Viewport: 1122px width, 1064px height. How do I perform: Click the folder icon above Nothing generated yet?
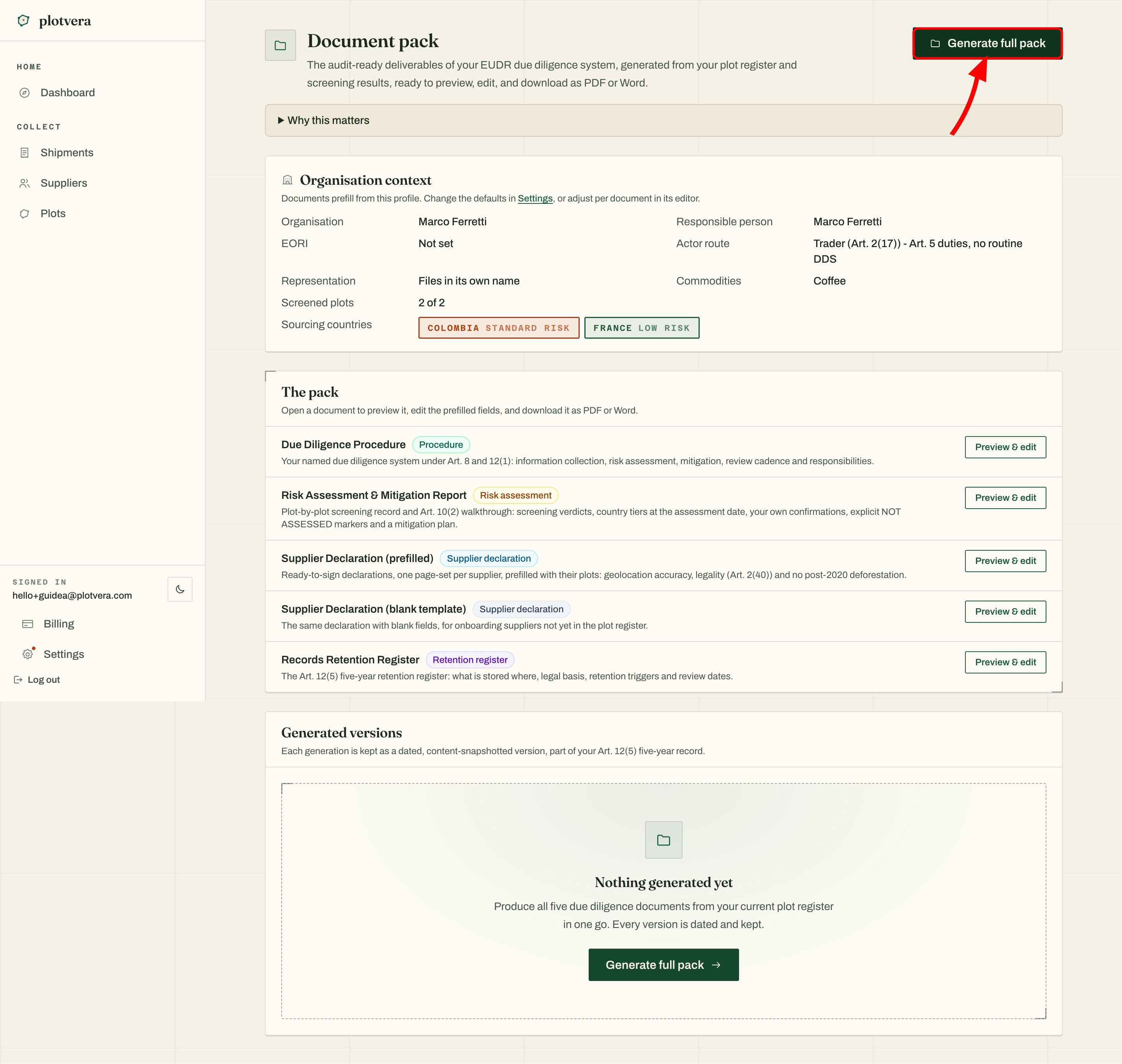(x=663, y=840)
